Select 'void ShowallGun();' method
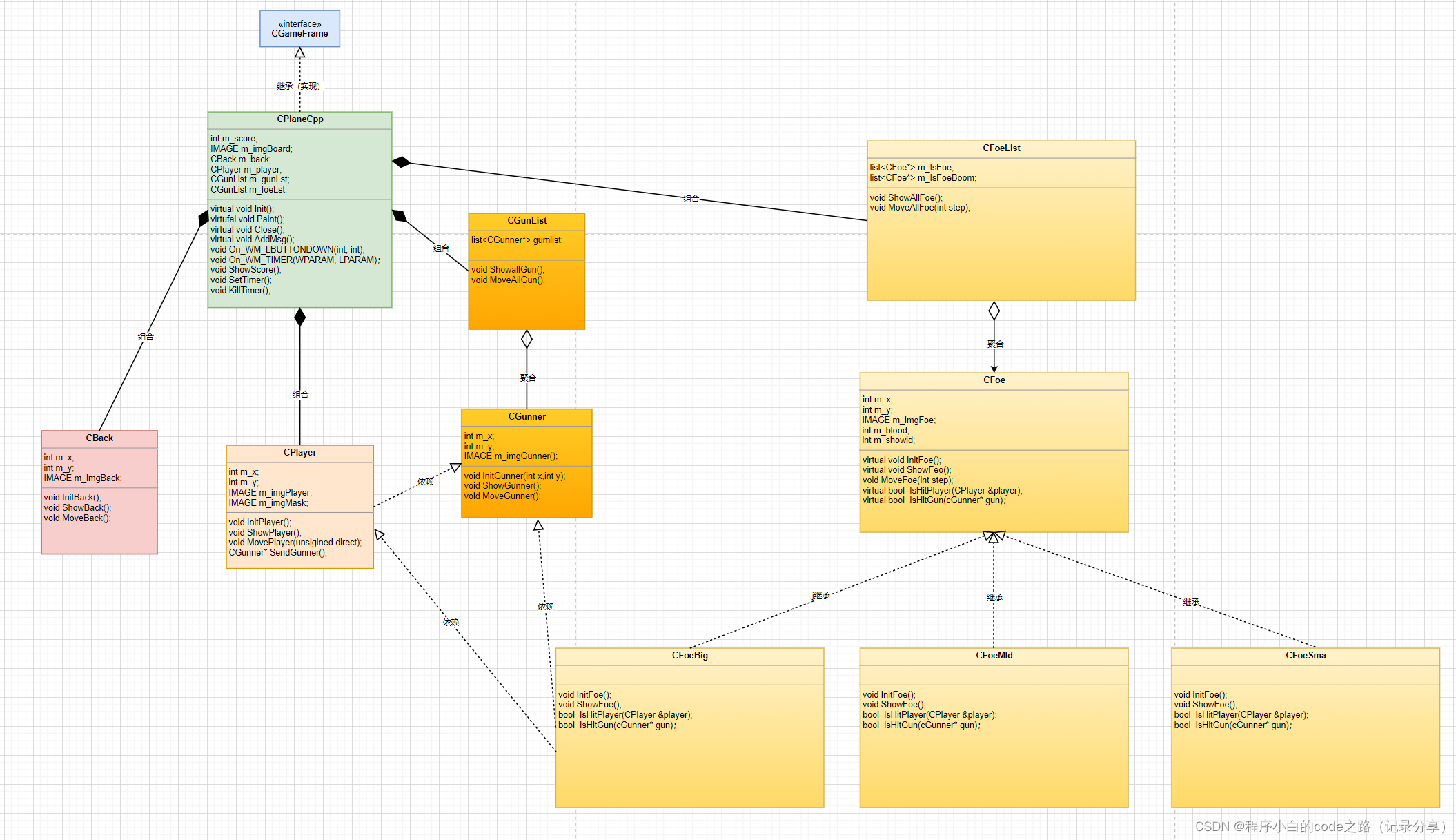1456x840 pixels. (x=508, y=269)
